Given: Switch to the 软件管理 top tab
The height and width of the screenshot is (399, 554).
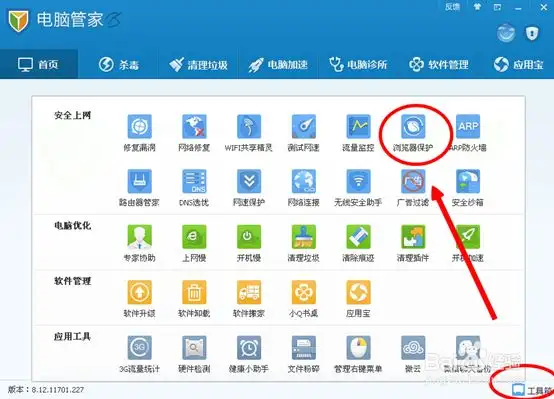Looking at the screenshot, I should point(438,64).
